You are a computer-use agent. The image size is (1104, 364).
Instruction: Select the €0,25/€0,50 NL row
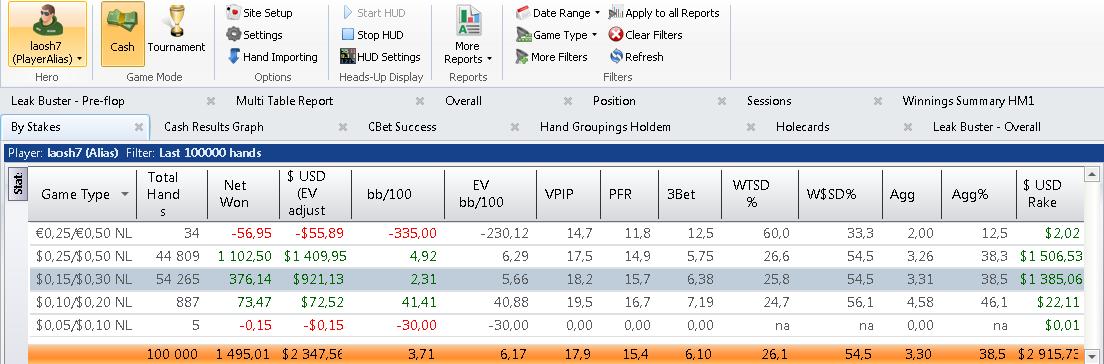(556, 234)
